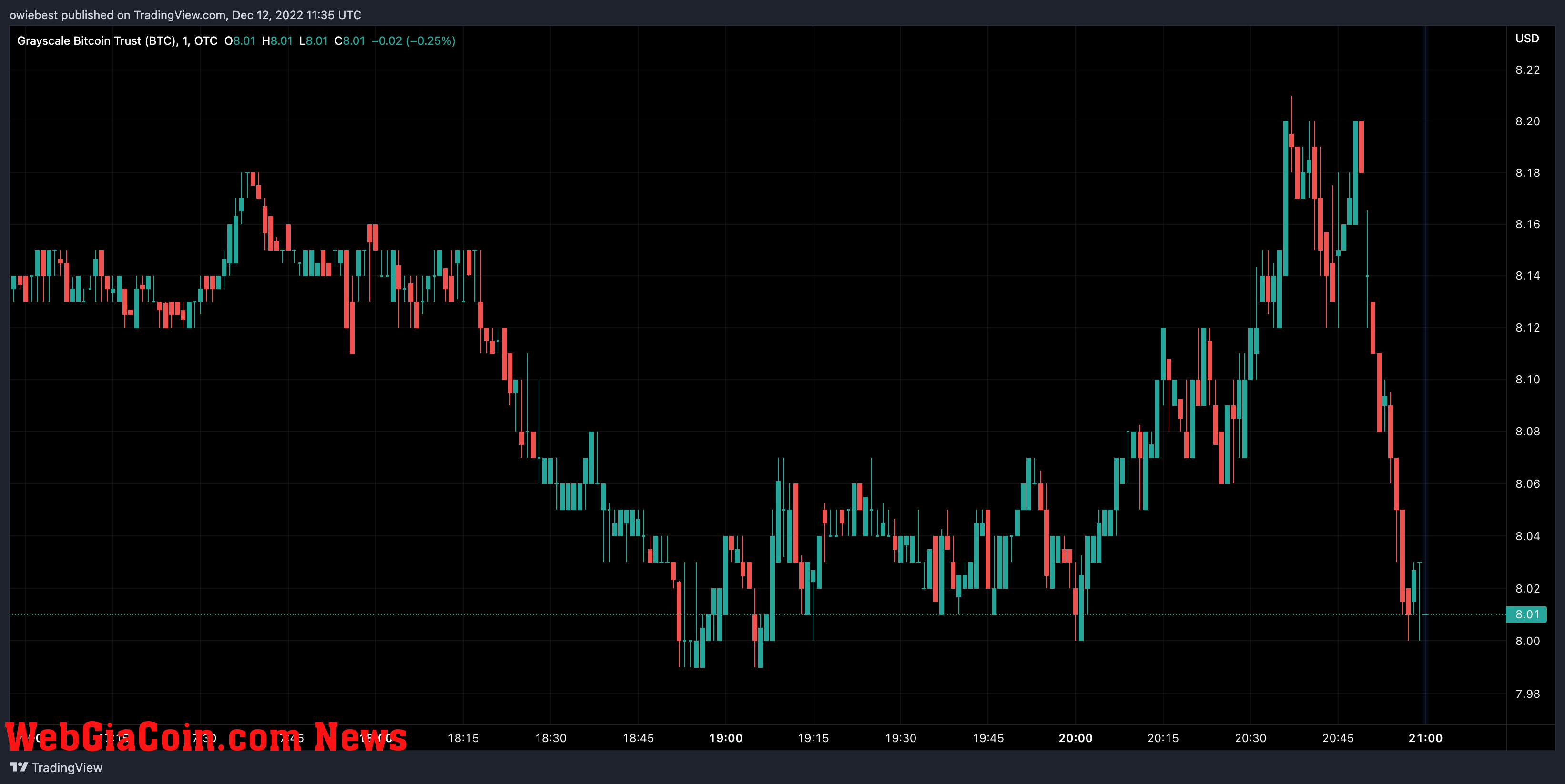
Task: Click the 20:30 time axis label
Action: [x=1250, y=738]
